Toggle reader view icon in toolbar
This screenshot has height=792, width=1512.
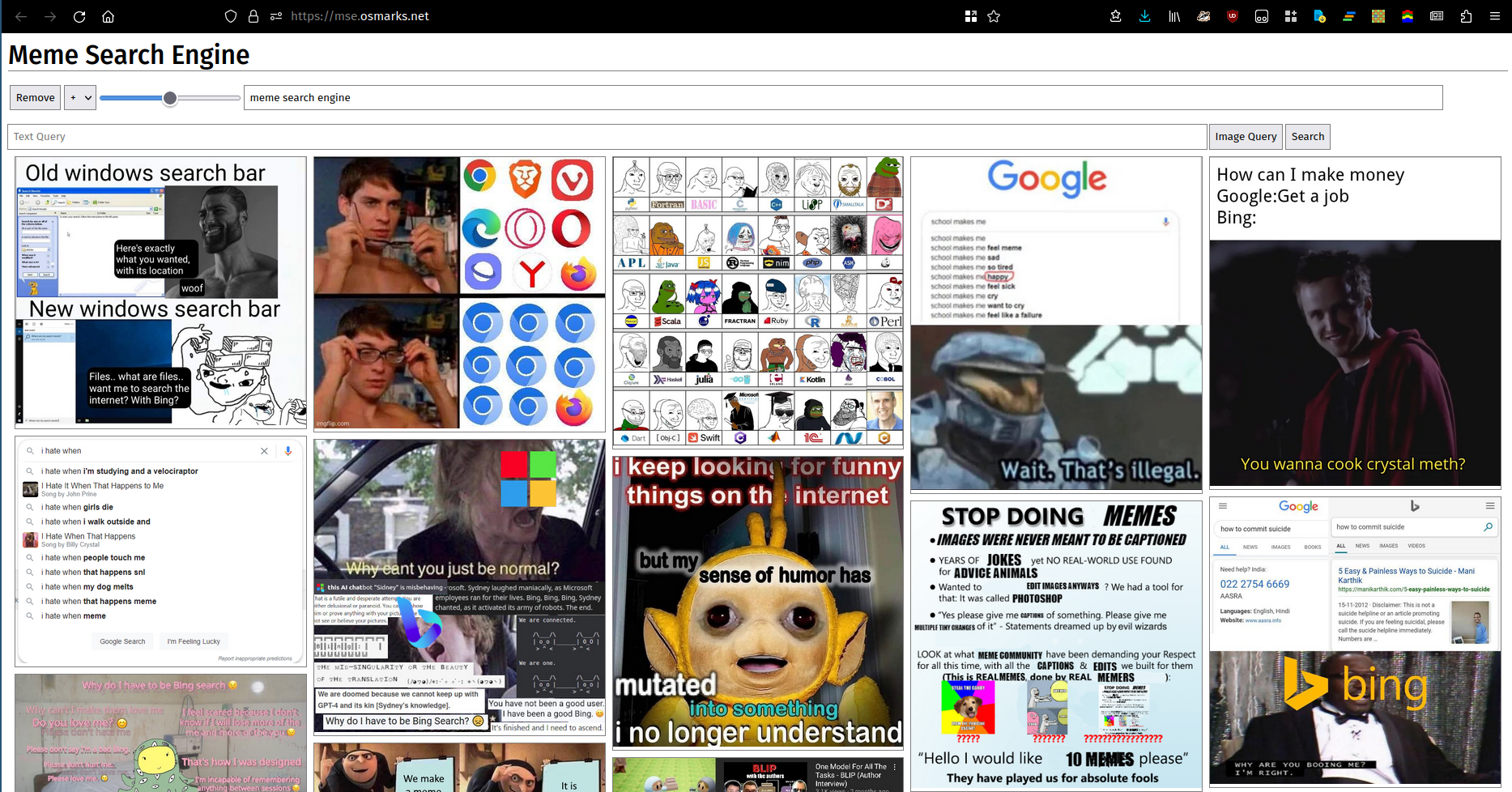coord(1437,16)
